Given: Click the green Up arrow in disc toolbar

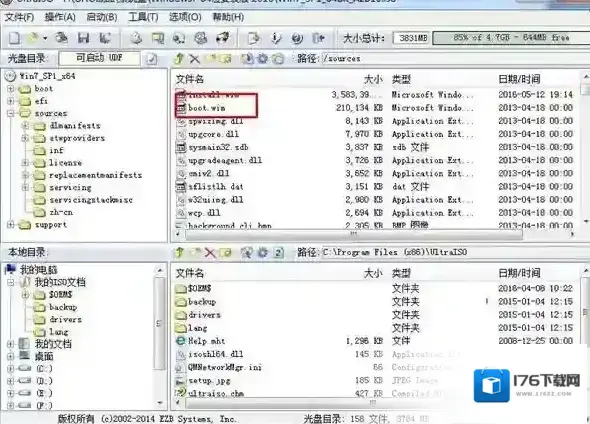Looking at the screenshot, I should pyautogui.click(x=179, y=59).
